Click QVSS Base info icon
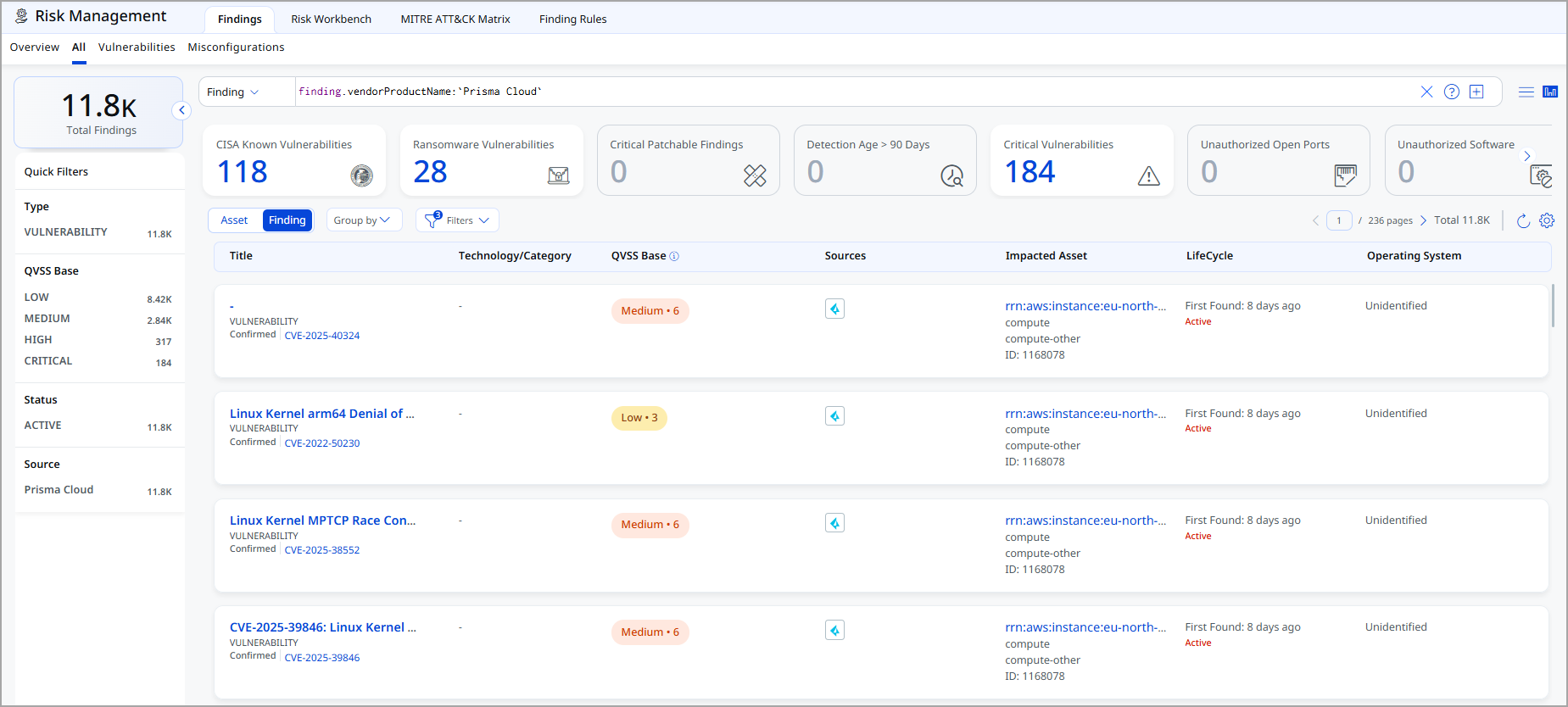 point(674,256)
